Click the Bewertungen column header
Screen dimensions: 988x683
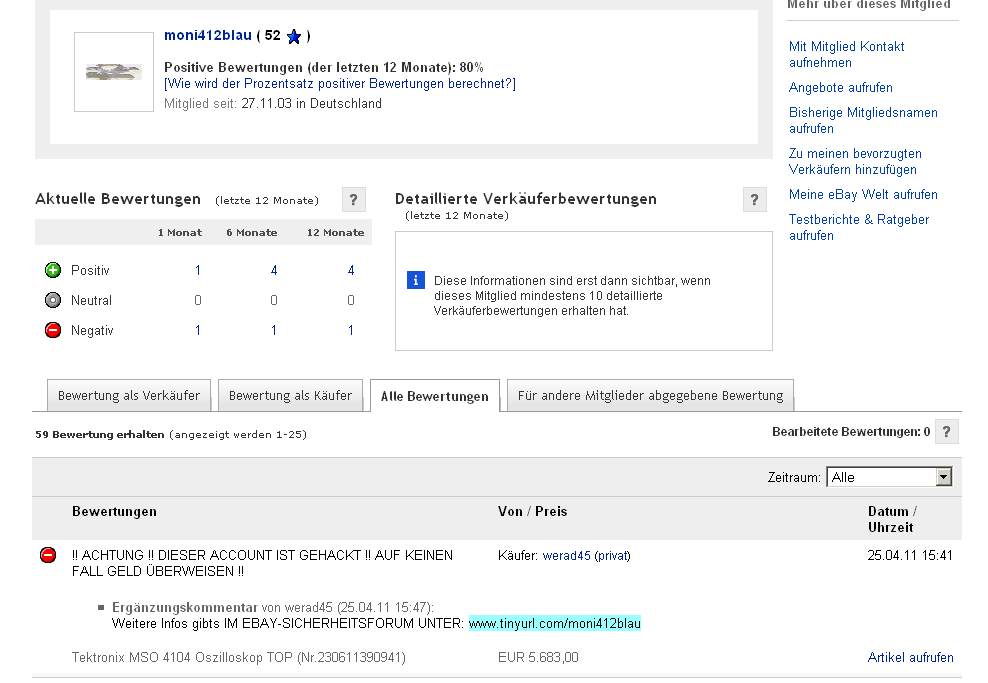point(114,512)
